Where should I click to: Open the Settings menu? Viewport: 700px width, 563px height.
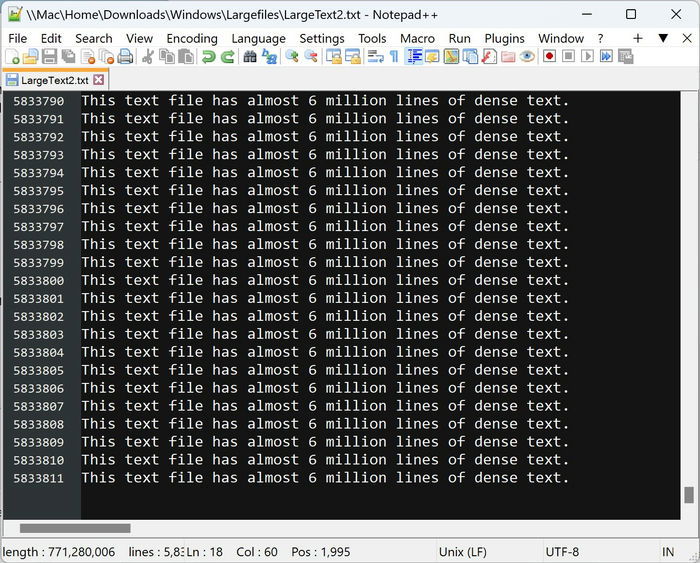click(x=322, y=38)
